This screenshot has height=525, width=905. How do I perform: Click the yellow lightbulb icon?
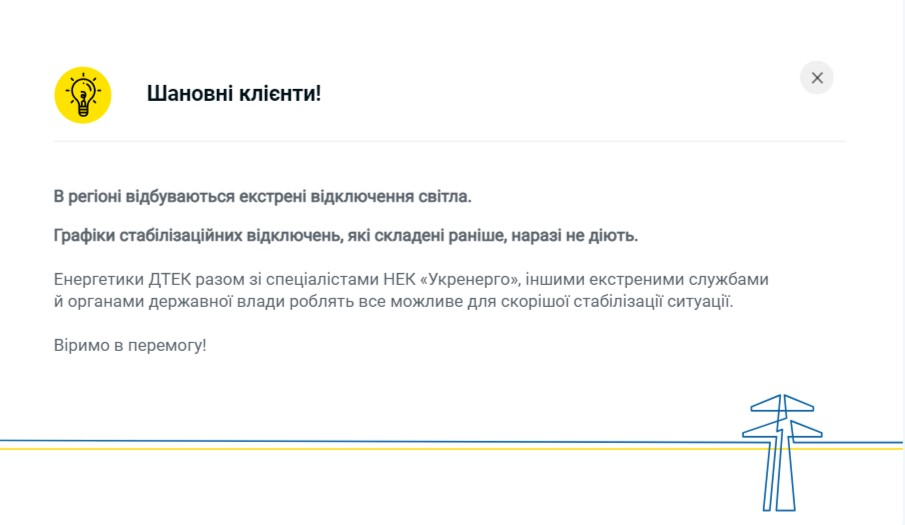pos(82,95)
